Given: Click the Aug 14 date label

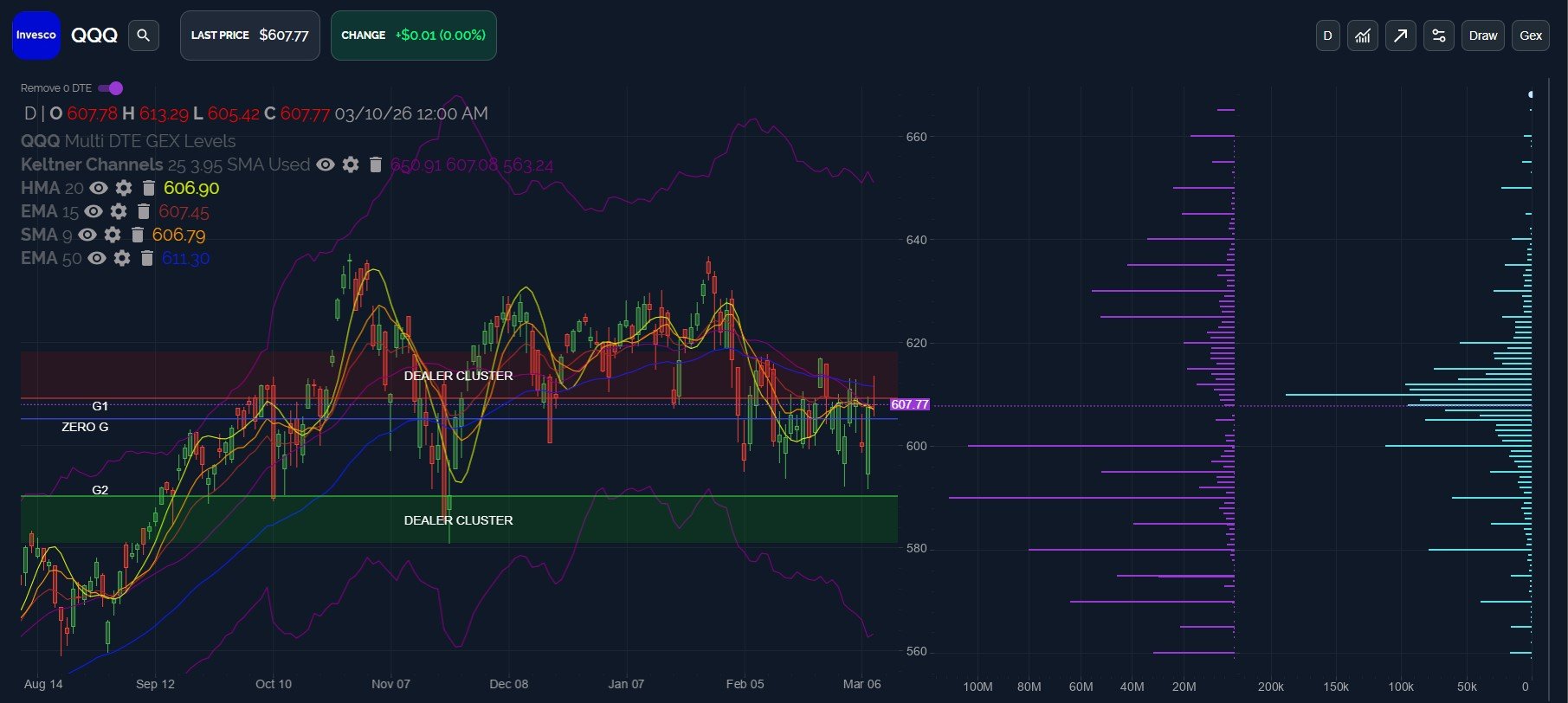Looking at the screenshot, I should pyautogui.click(x=43, y=684).
